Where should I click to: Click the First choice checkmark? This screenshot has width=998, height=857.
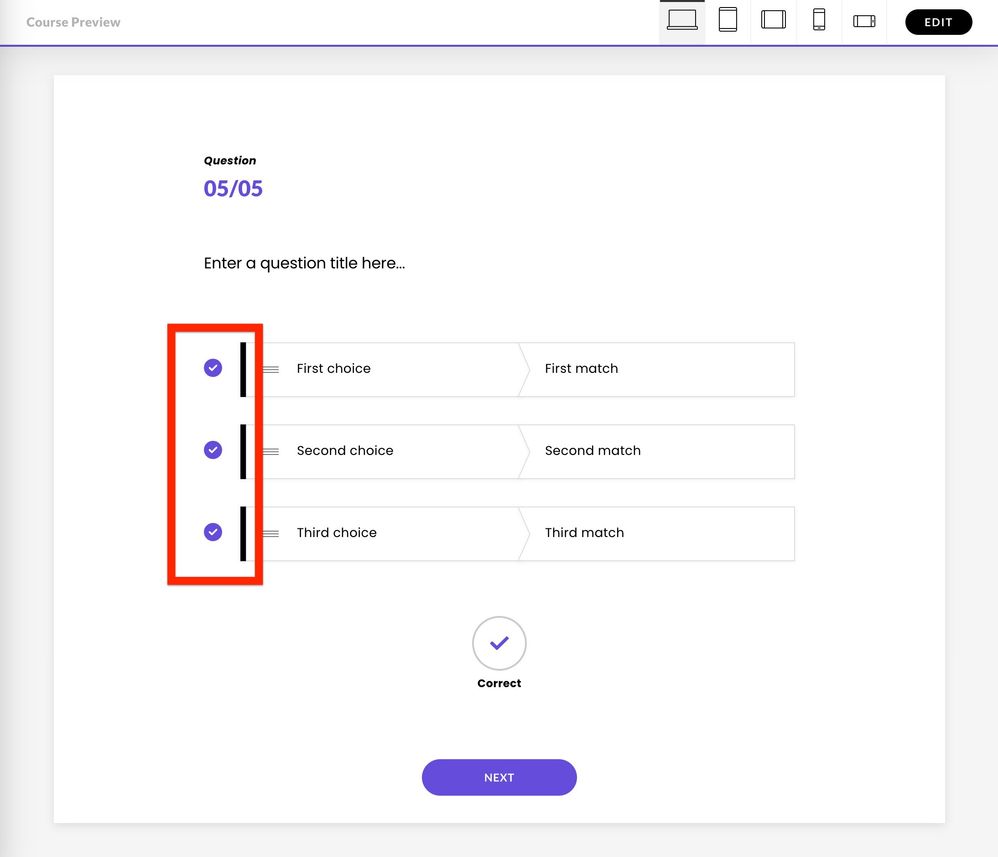pyautogui.click(x=213, y=368)
